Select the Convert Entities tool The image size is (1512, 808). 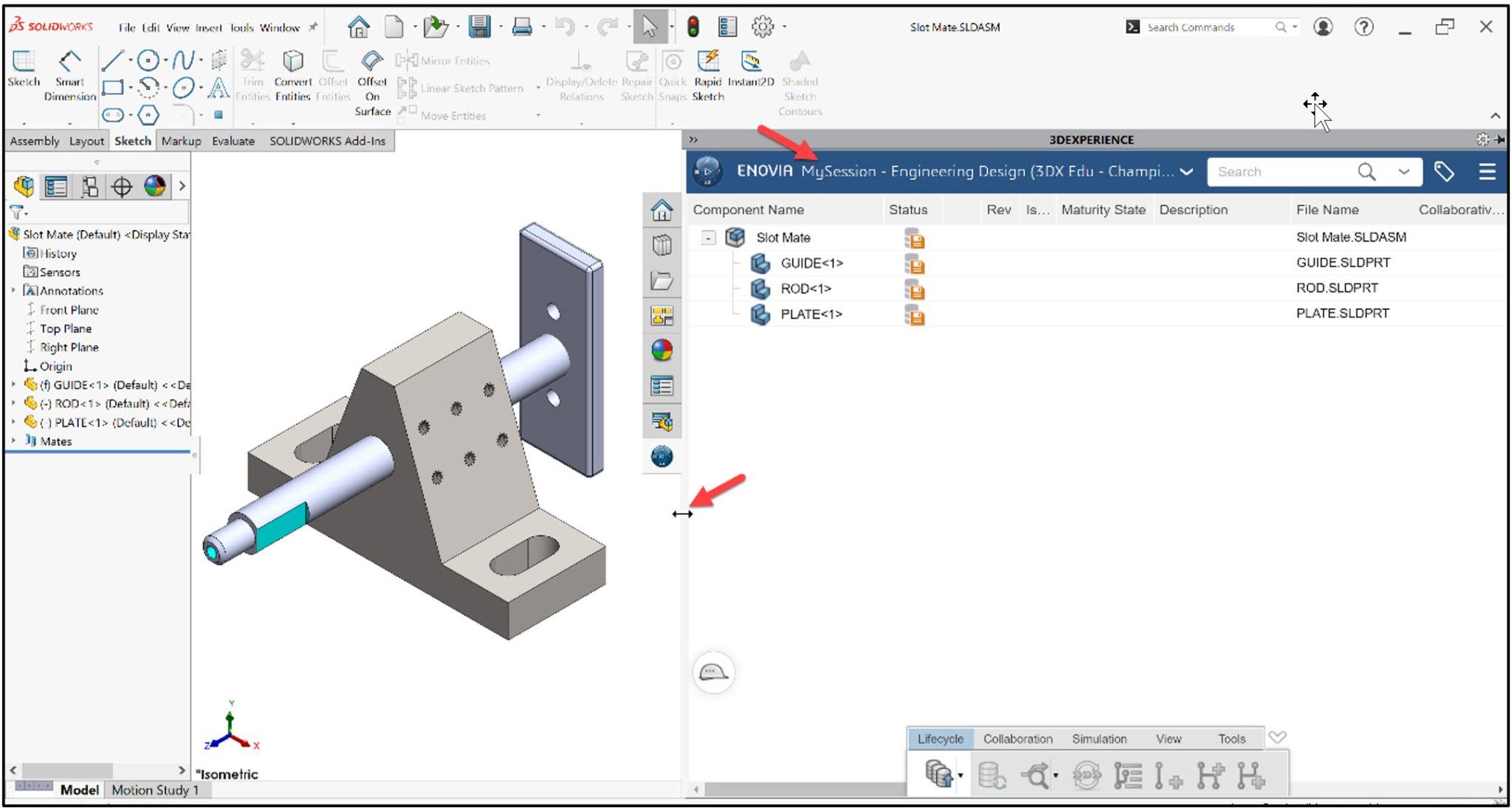292,74
